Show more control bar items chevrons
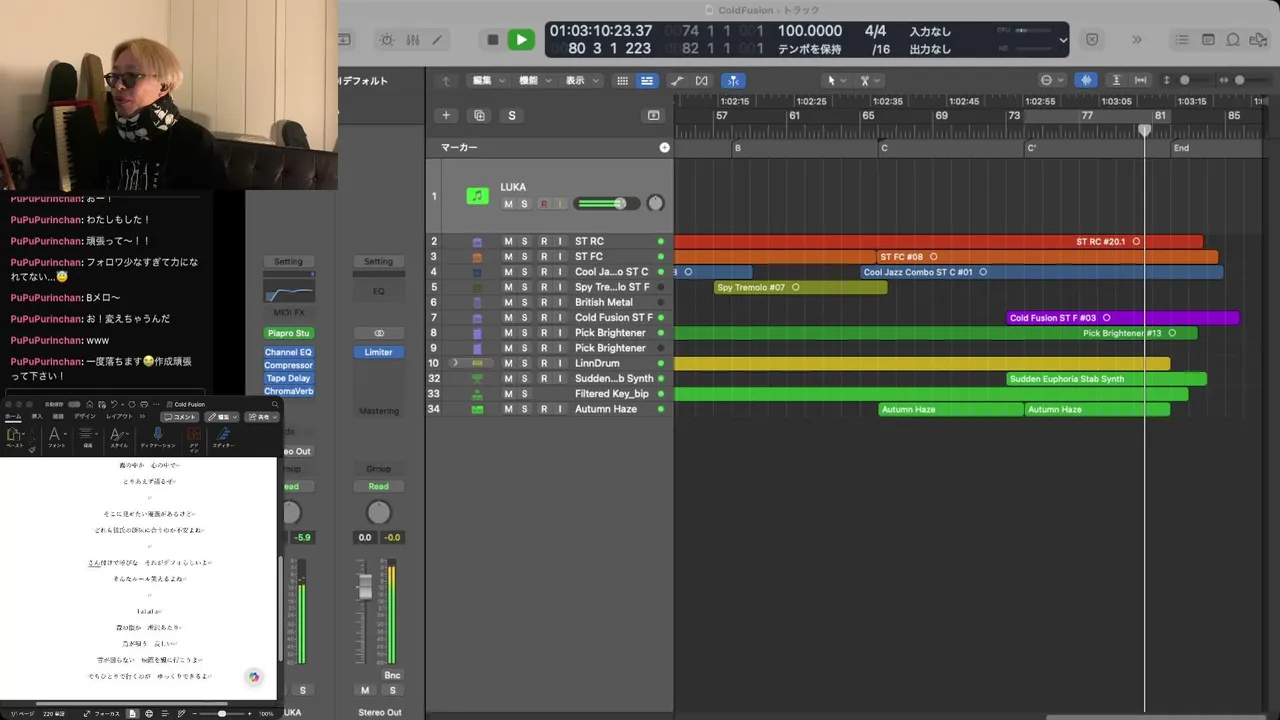 (x=1137, y=40)
